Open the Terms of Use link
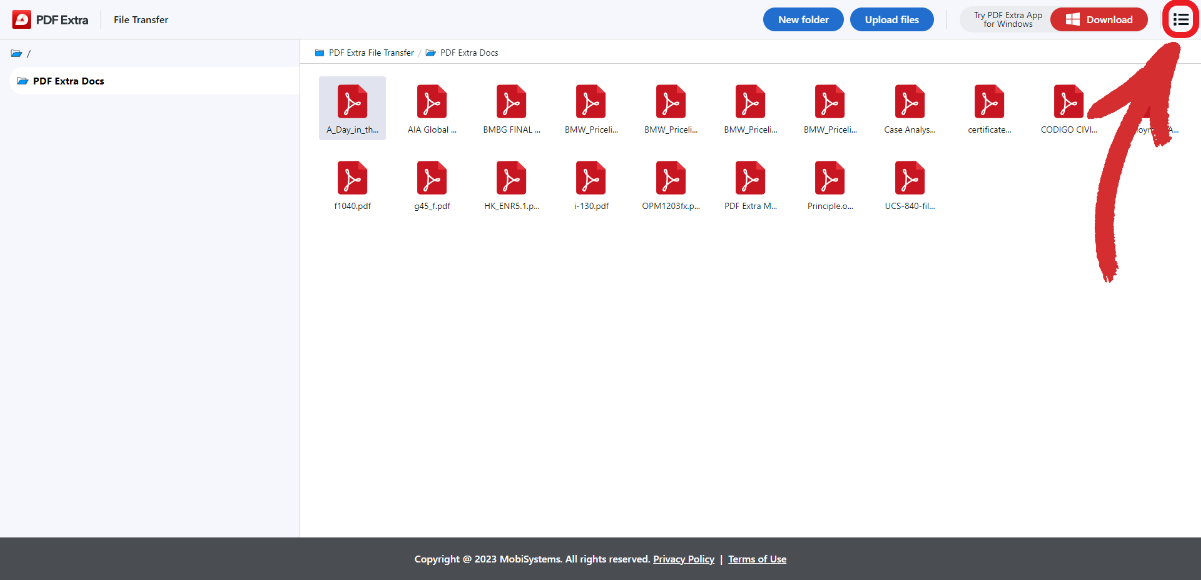Image resolution: width=1201 pixels, height=580 pixels. point(757,559)
